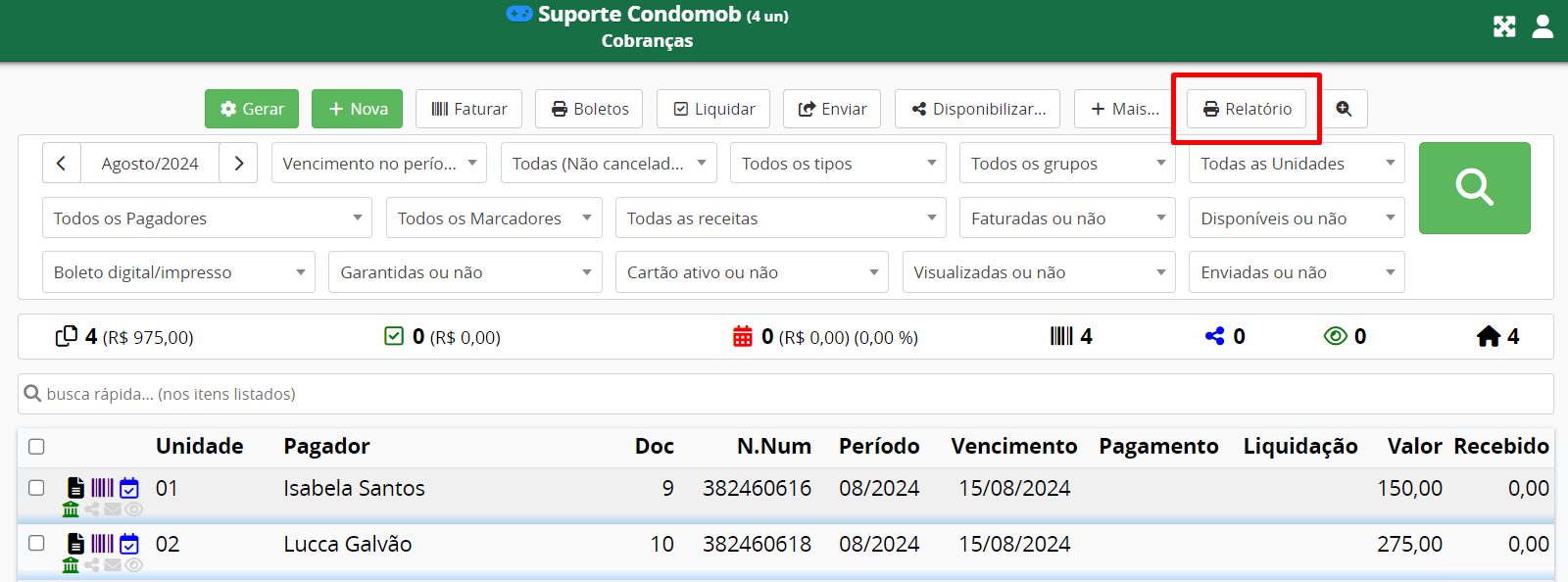The image size is (1568, 582).
Task: Open the 'Todas as receitas' dropdown
Action: pyautogui.click(x=780, y=218)
